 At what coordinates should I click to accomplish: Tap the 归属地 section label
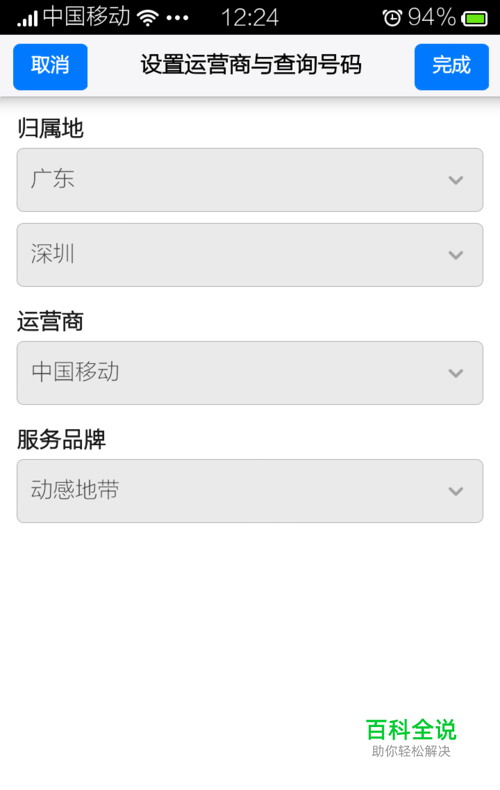coord(50,128)
